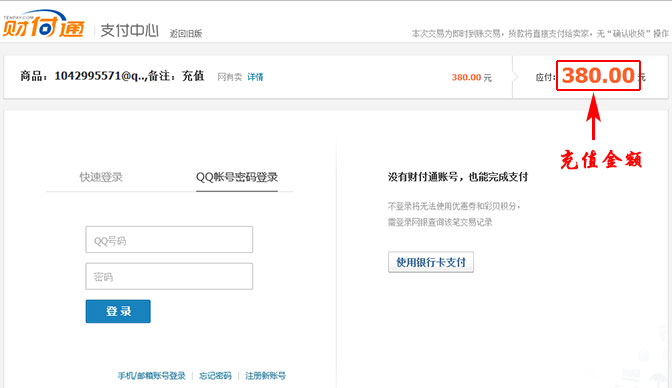Open the 忘记密码 link
The image size is (672, 388).
tap(215, 376)
